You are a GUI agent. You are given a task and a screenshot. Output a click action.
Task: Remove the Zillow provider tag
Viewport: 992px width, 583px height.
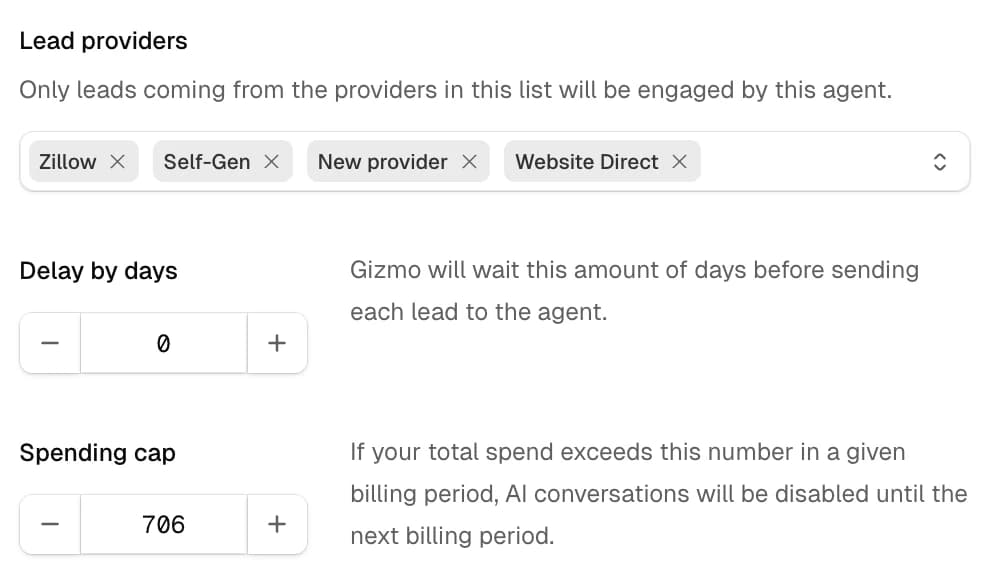(117, 162)
